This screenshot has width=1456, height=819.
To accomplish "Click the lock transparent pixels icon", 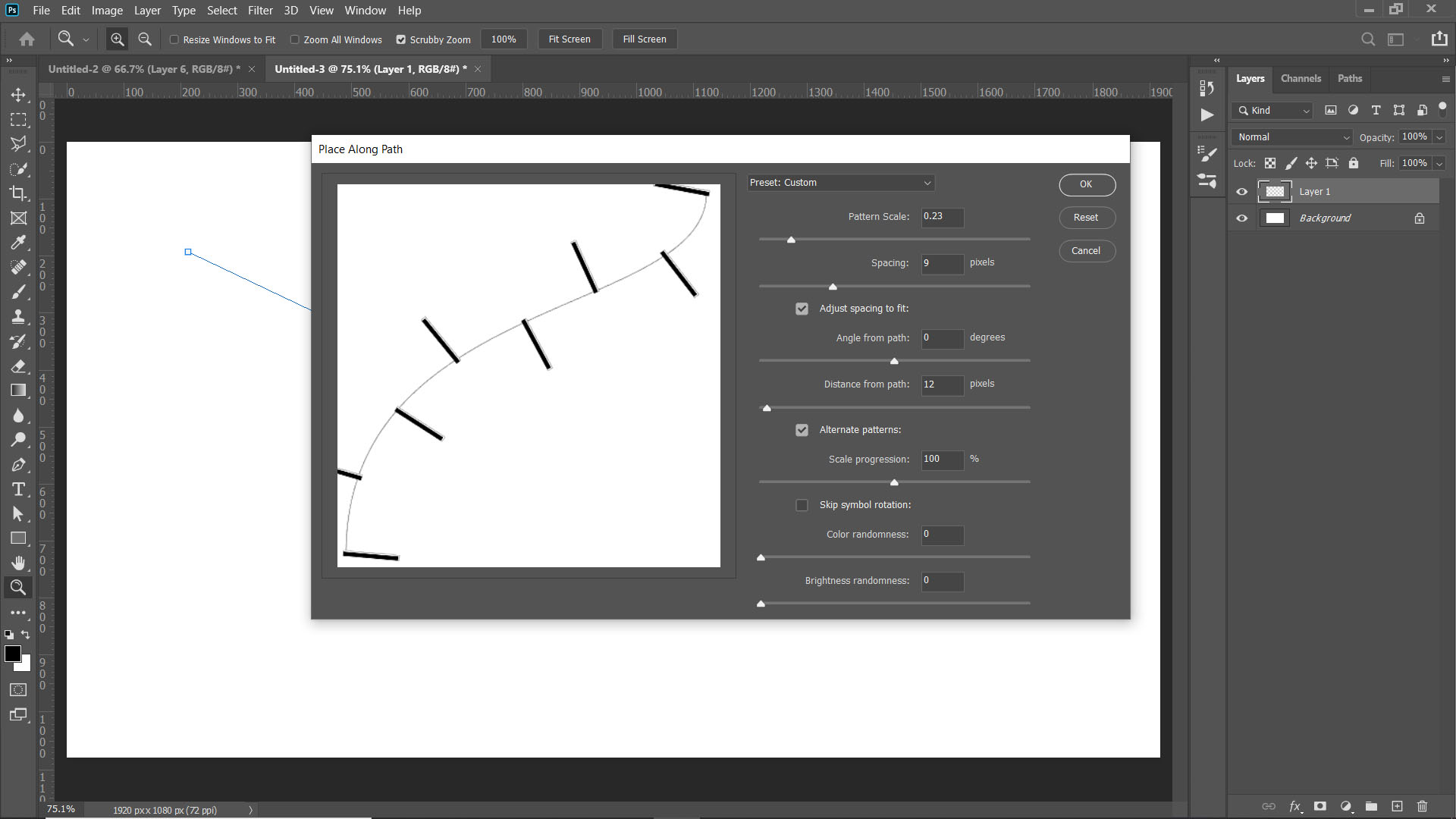I will 1270,163.
